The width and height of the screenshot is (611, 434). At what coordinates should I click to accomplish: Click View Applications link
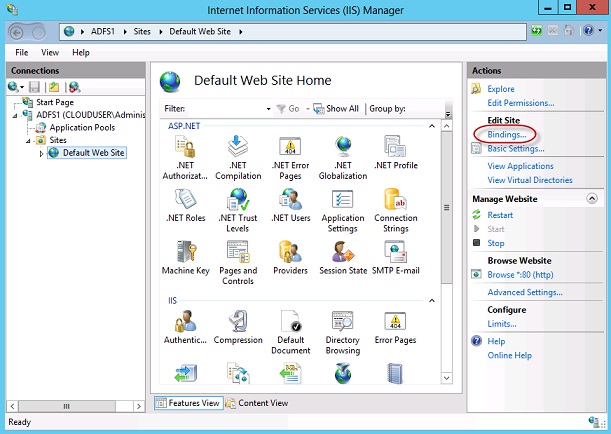tap(520, 166)
